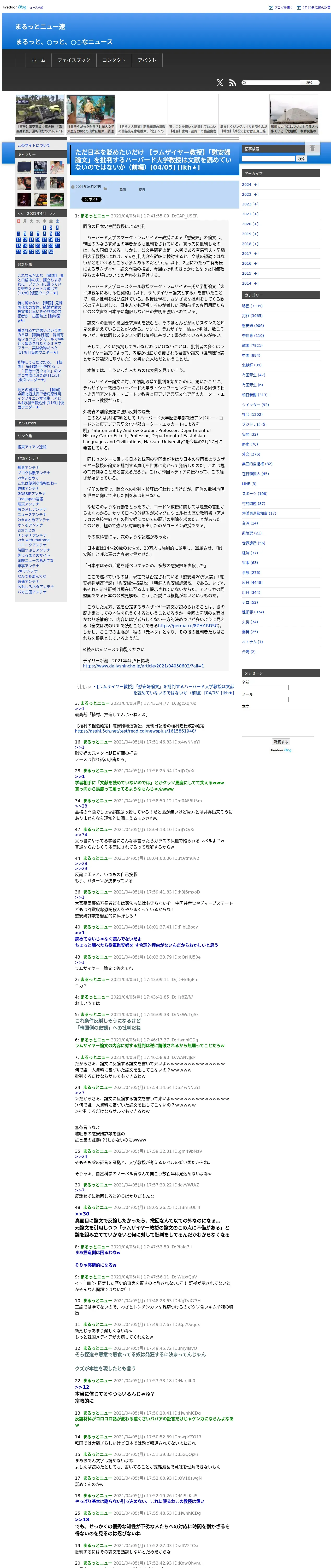Expand the 2014 [+] archive
The height and width of the screenshot is (1568, 331).
point(250,283)
